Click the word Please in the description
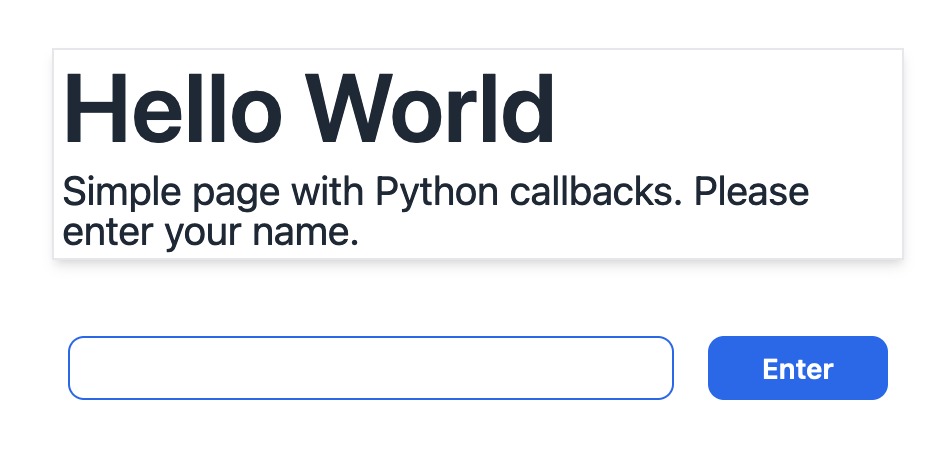The image size is (952, 450). [751, 191]
